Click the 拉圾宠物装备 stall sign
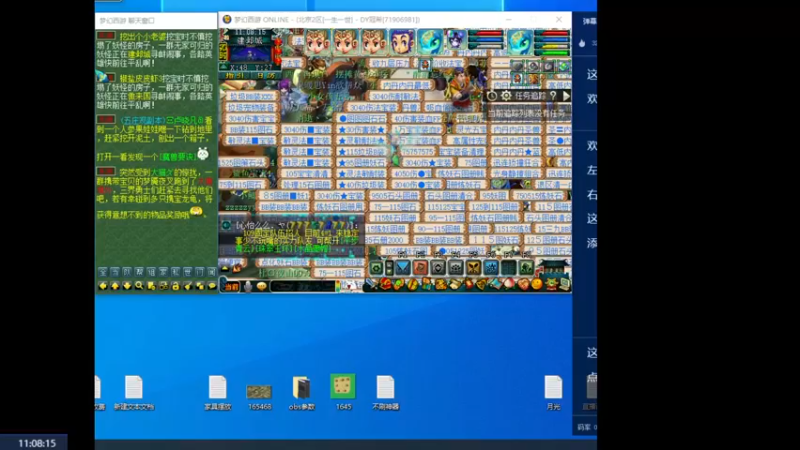The image size is (800, 450). click(x=251, y=108)
